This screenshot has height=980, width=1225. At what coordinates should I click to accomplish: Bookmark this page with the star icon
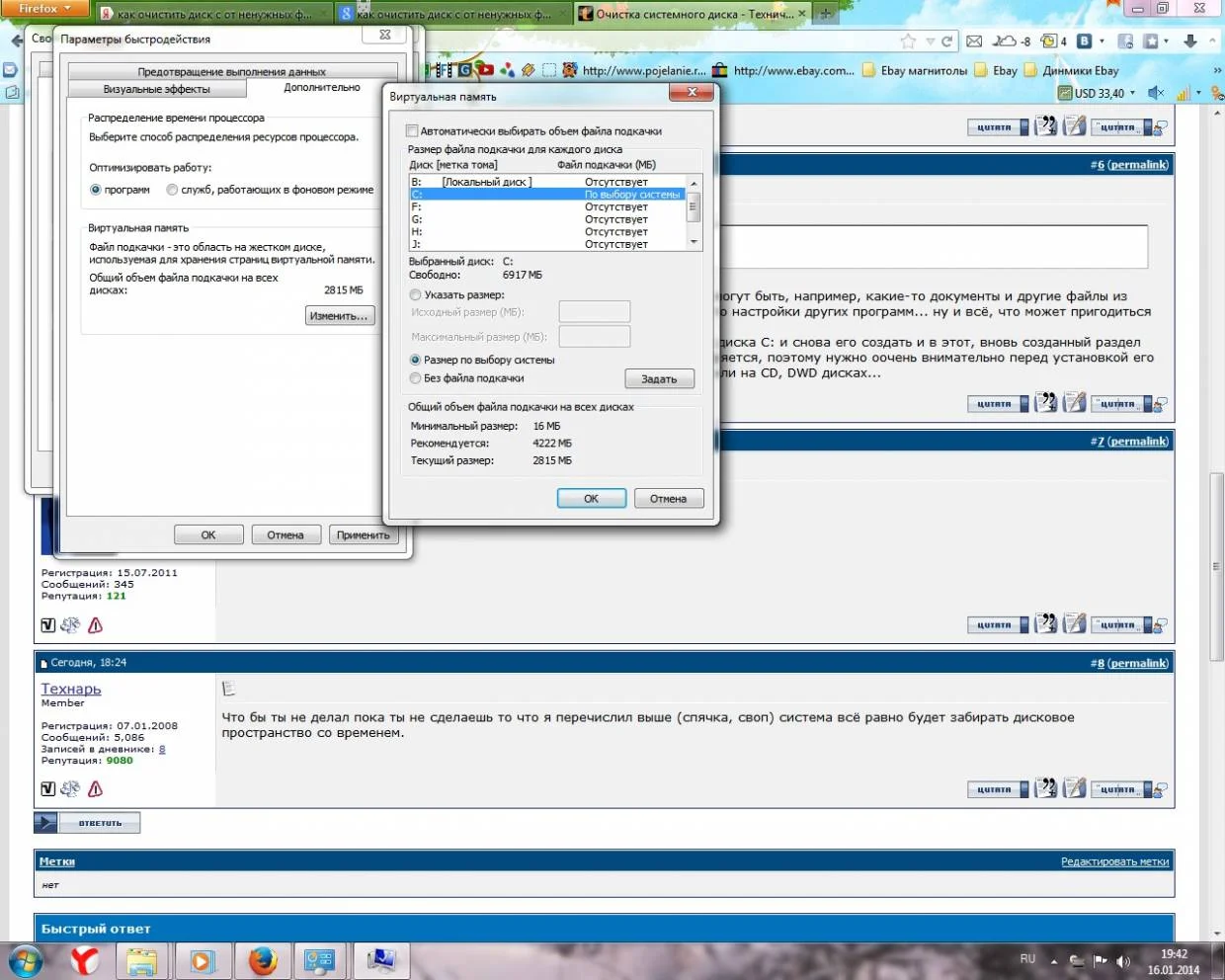click(x=908, y=41)
